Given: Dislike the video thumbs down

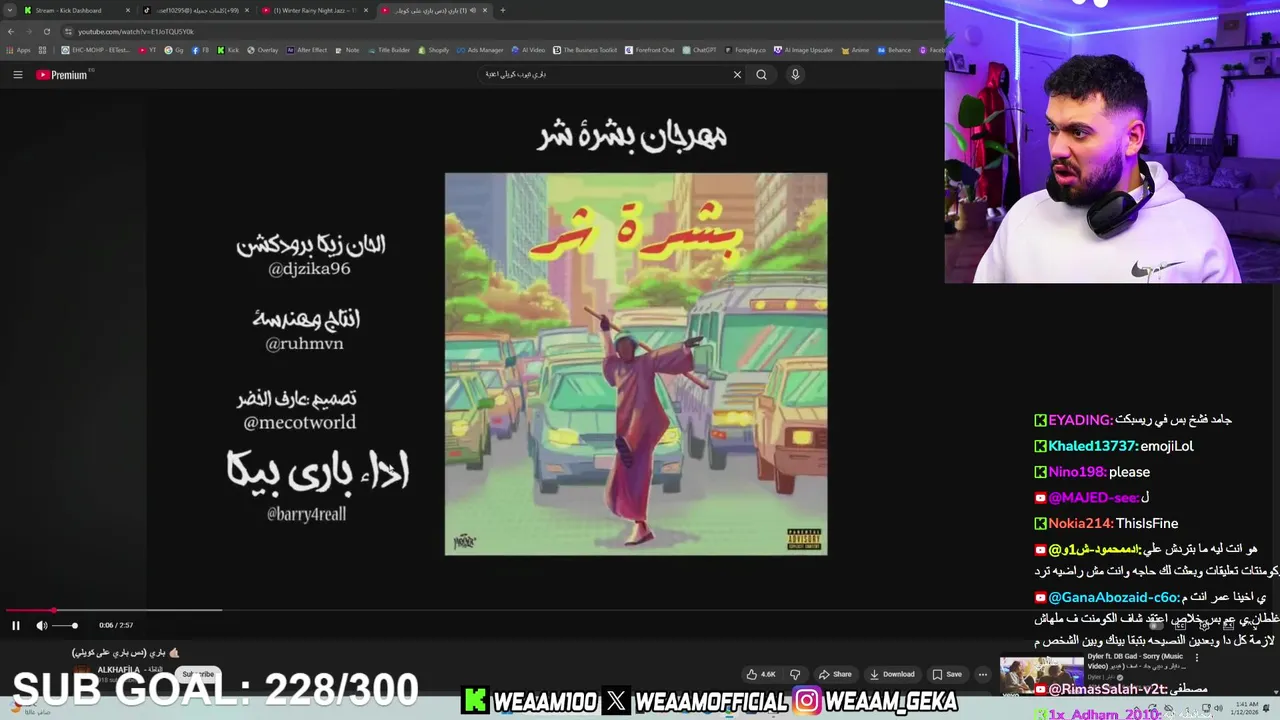Looking at the screenshot, I should (795, 674).
